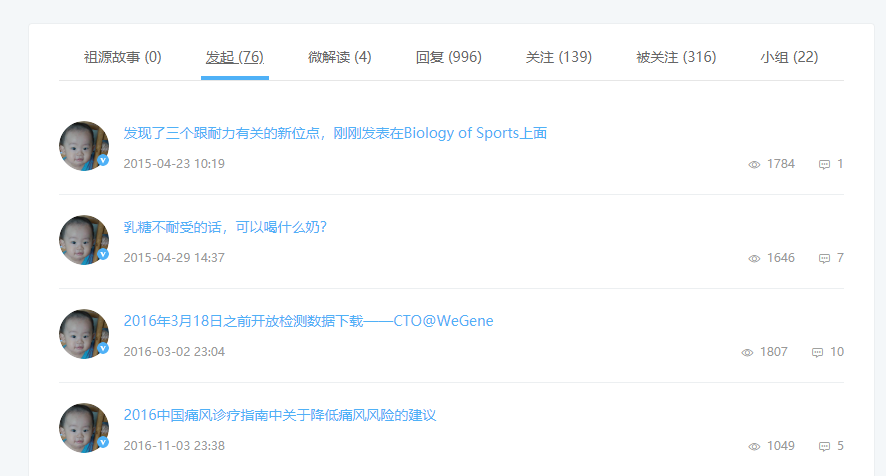
Task: Click eye views icon next to 1784
Action: (x=754, y=165)
